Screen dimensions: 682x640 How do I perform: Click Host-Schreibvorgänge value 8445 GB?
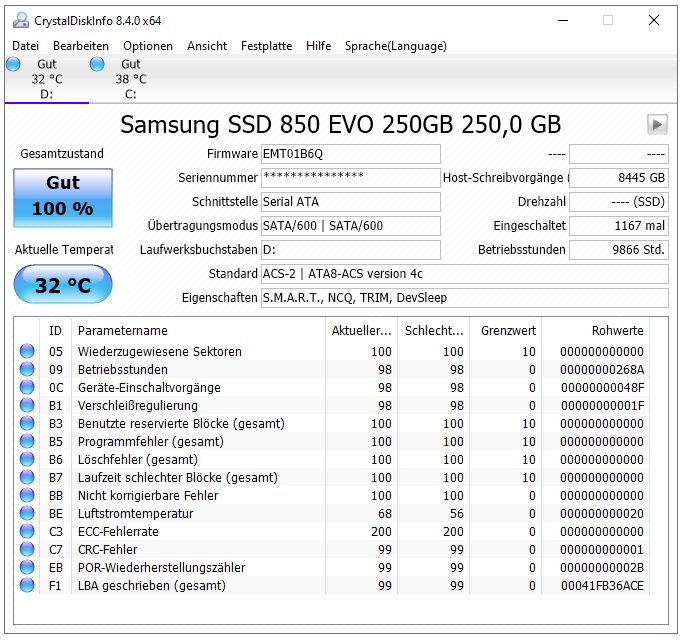618,178
